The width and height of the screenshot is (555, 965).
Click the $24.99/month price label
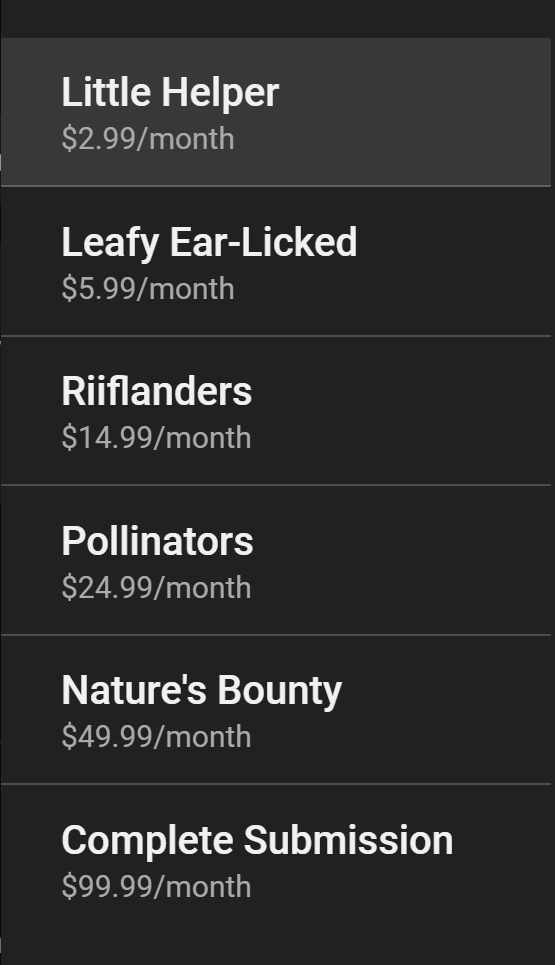(156, 588)
